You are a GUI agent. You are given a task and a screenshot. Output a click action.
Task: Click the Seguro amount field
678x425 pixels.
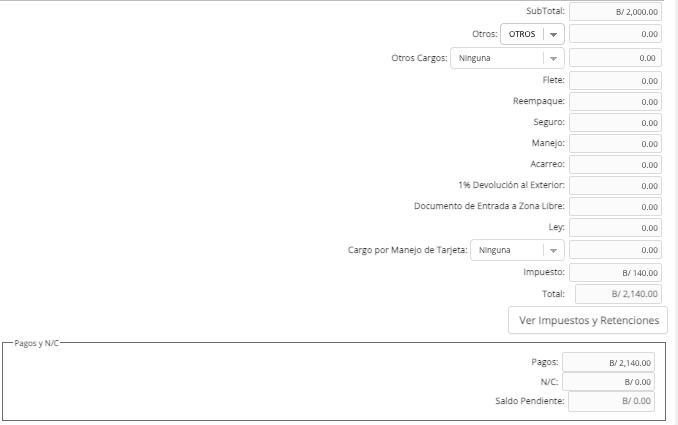tap(615, 123)
